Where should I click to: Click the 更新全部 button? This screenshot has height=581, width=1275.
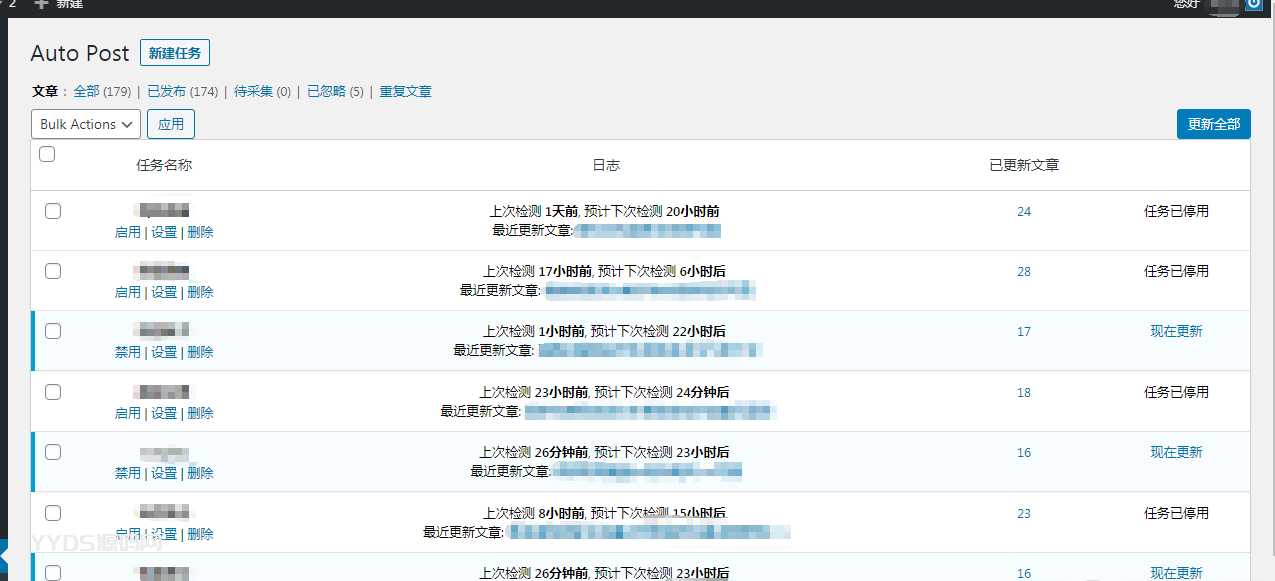1214,124
